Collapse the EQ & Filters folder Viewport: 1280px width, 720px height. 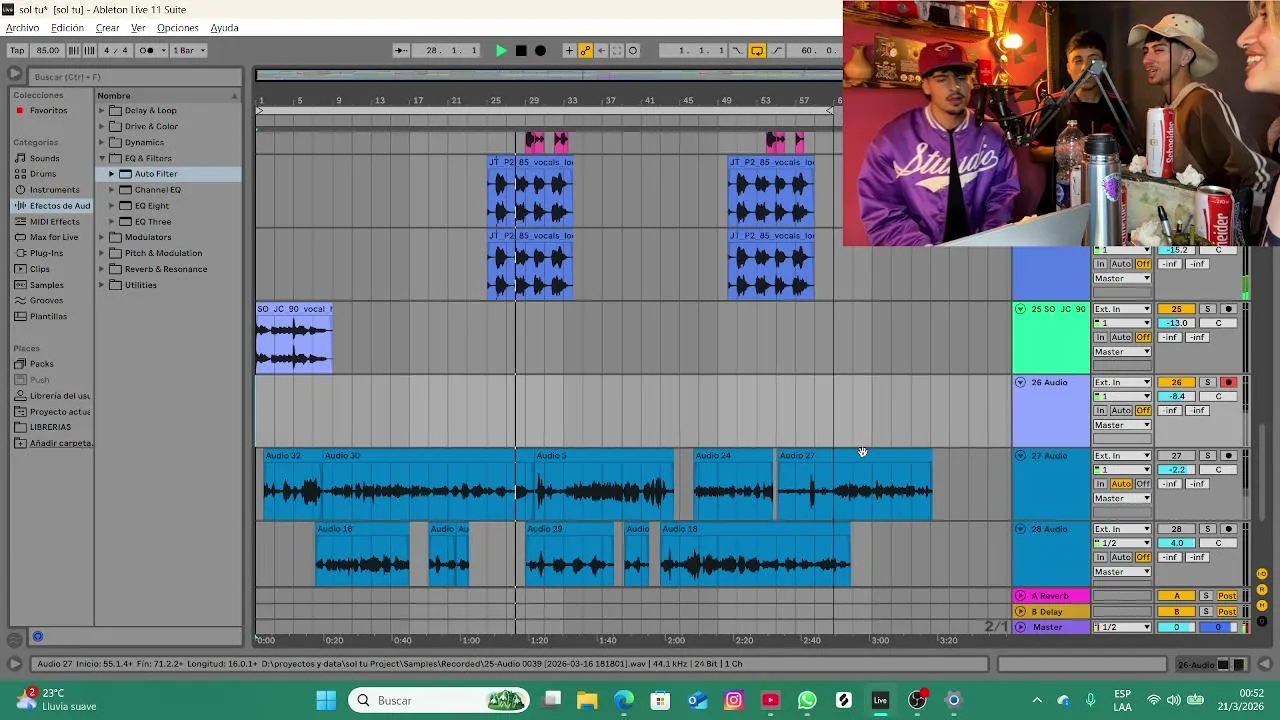(x=102, y=158)
